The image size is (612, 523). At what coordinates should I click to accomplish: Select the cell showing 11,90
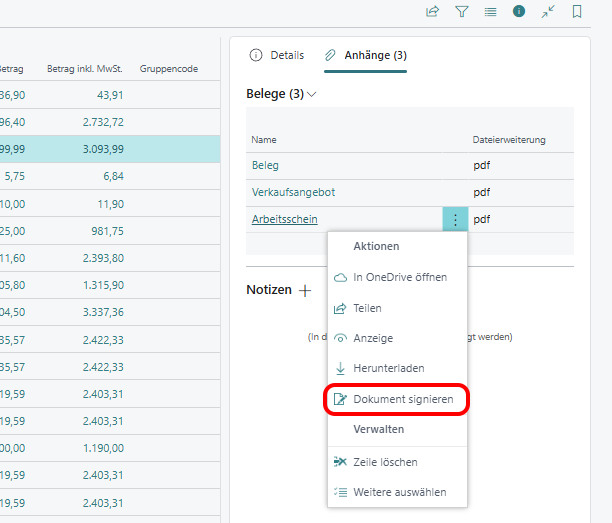[x=110, y=204]
